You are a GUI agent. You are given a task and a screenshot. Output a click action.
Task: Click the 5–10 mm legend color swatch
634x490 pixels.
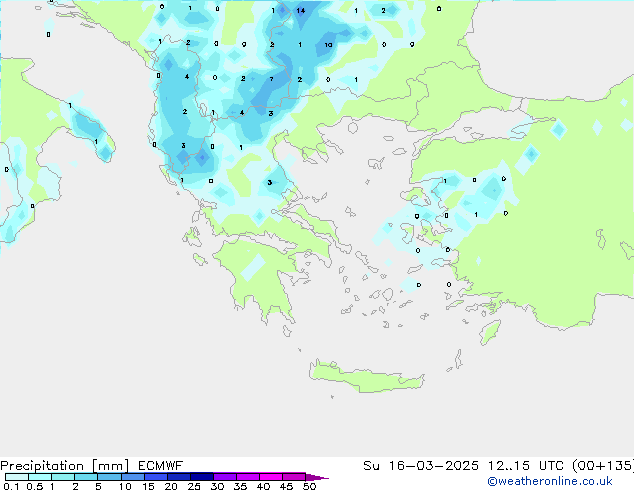click(109, 477)
